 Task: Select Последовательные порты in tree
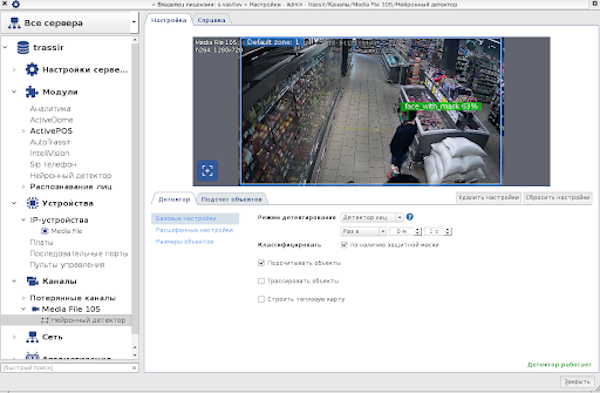pos(79,253)
